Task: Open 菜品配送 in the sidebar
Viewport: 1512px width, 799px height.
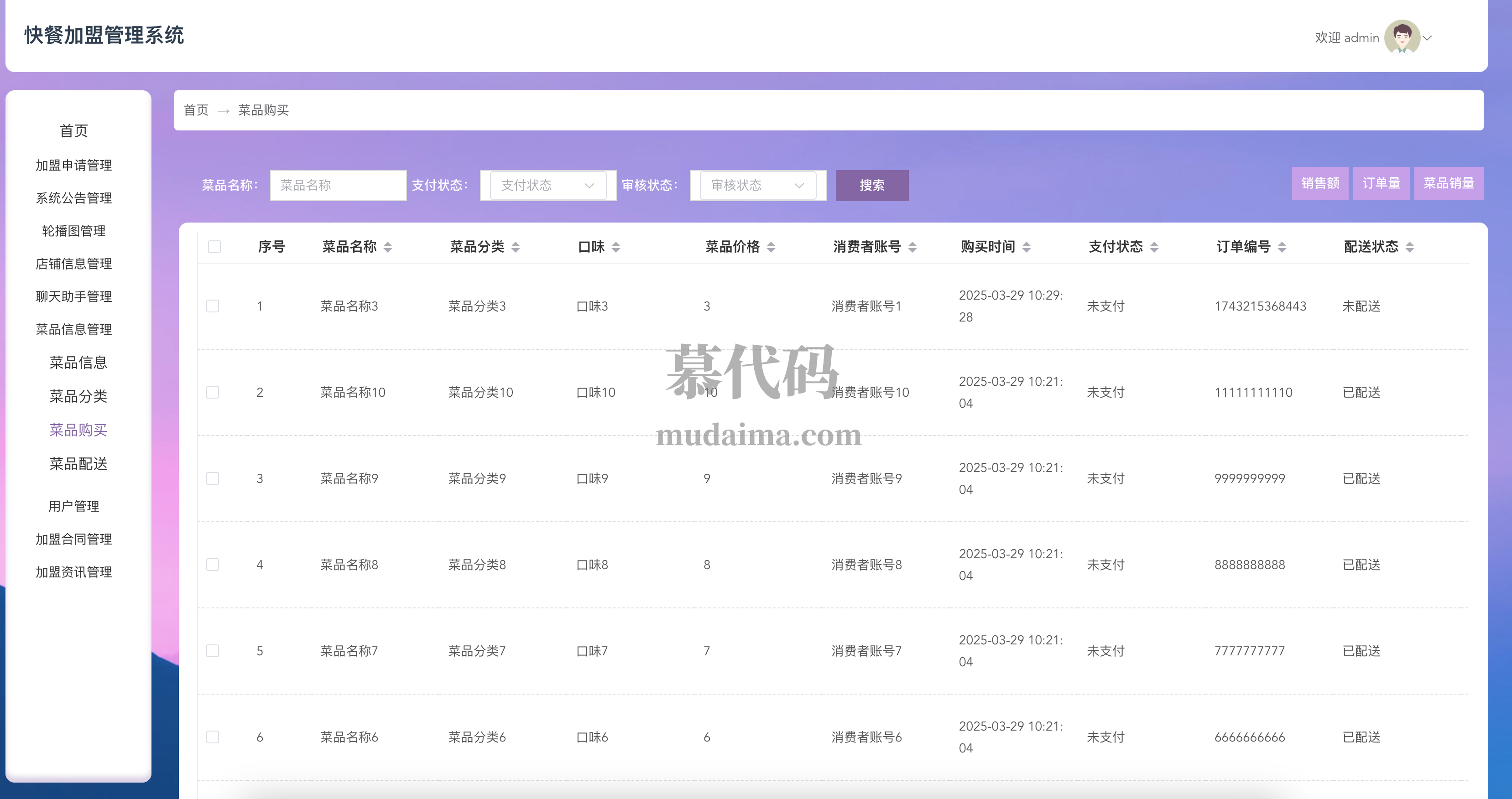Action: 78,463
